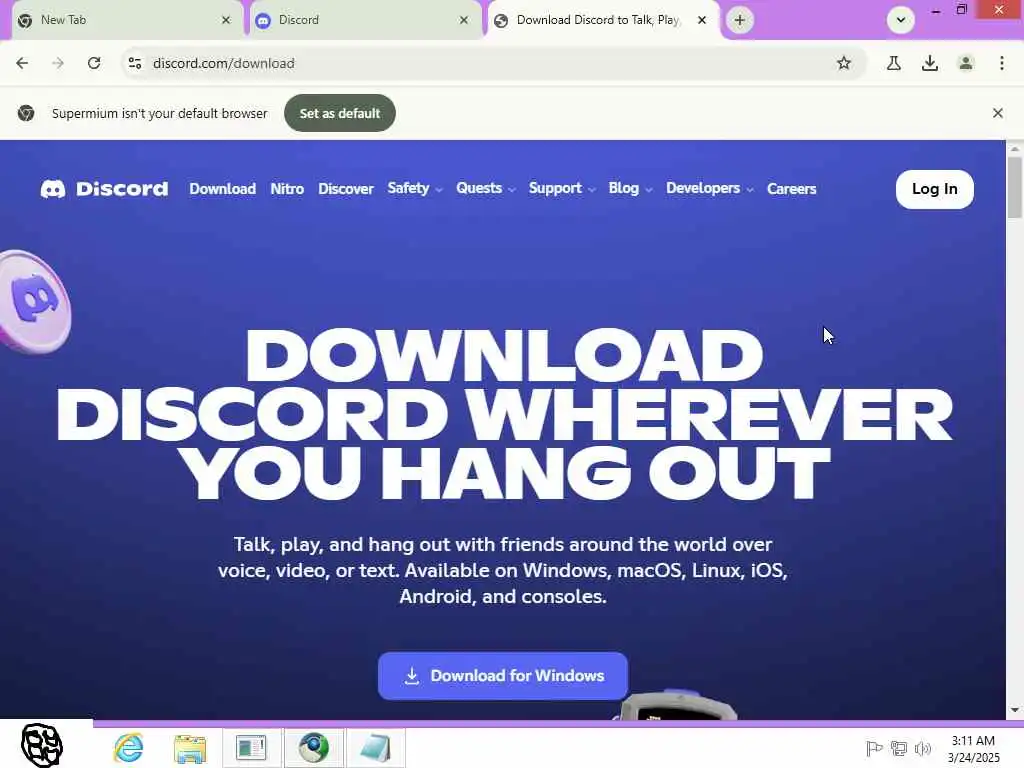Open the tab search dropdown arrow
Image resolution: width=1024 pixels, height=768 pixels.
(x=901, y=20)
